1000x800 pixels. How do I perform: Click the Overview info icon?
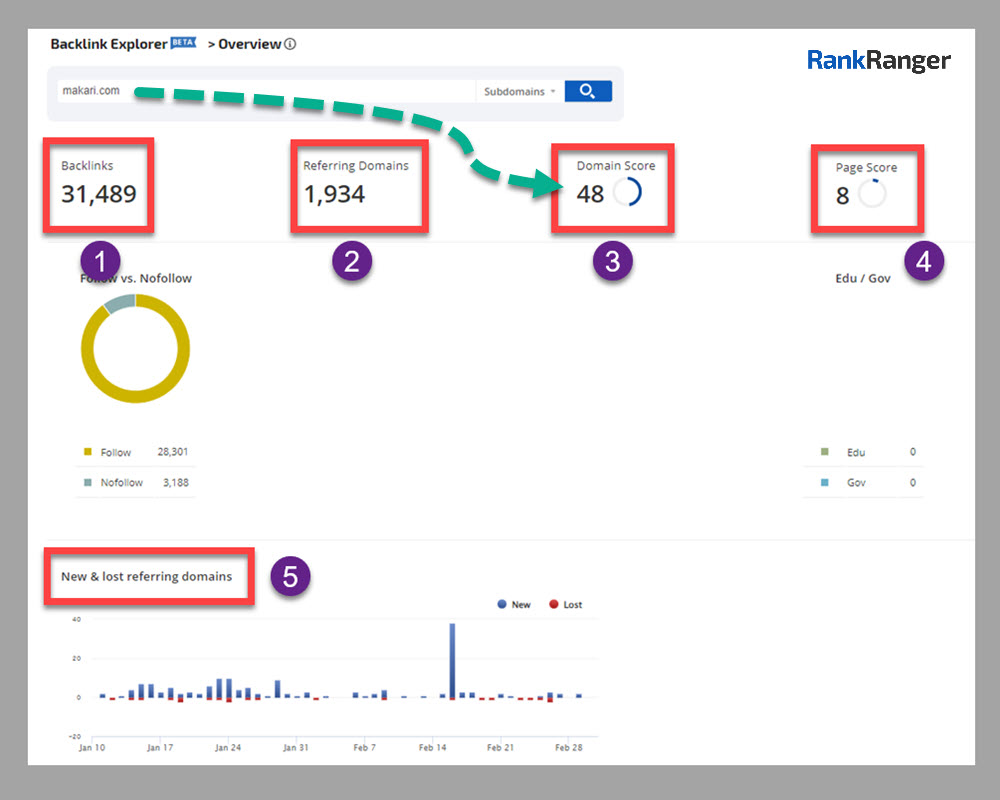(290, 44)
